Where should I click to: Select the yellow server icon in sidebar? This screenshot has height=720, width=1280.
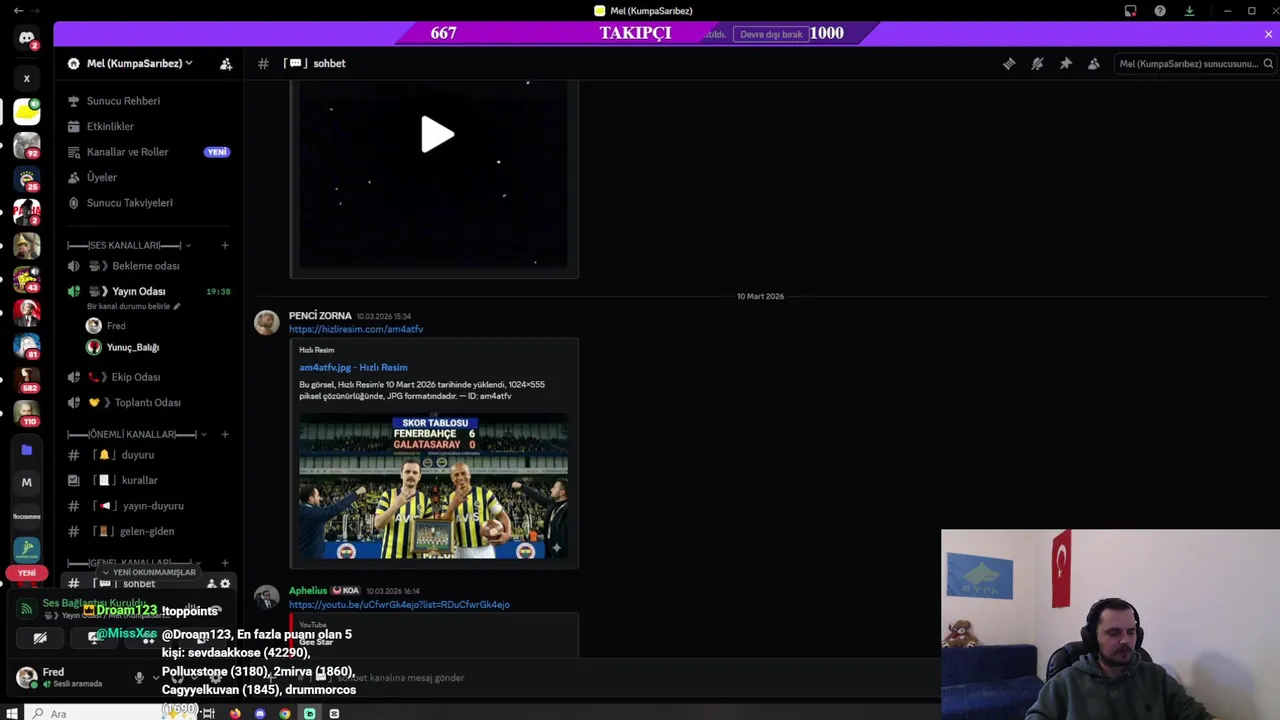pos(27,111)
